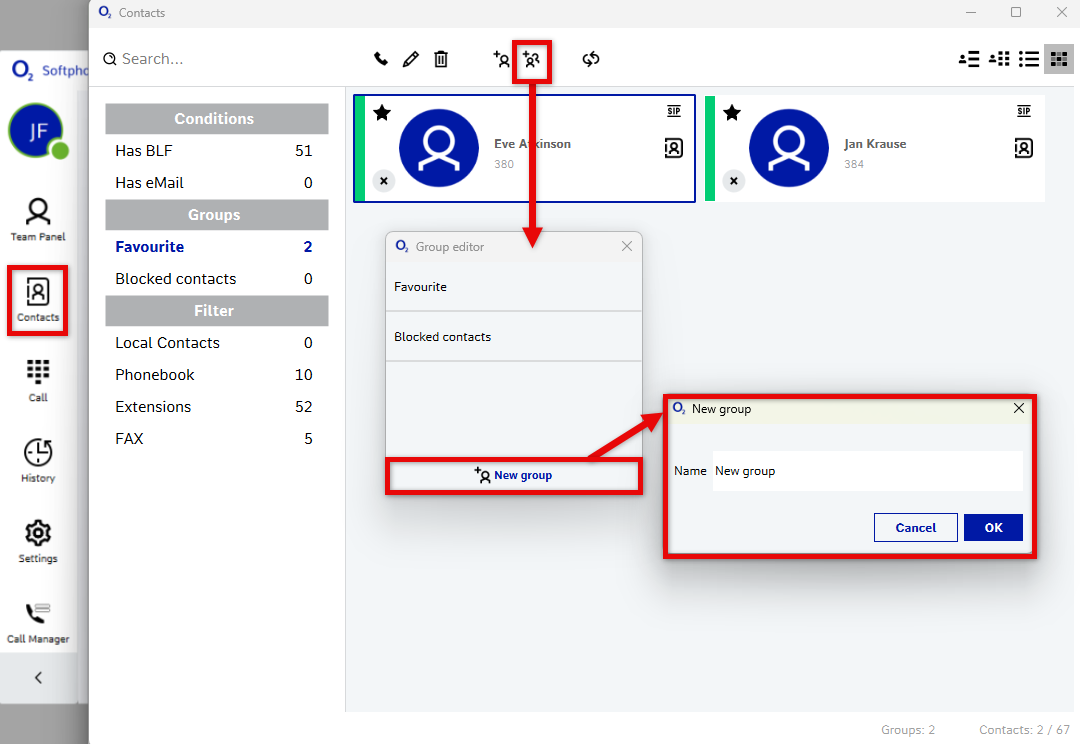The height and width of the screenshot is (744, 1080).
Task: Filter contacts by Phonebook
Action: click(155, 375)
